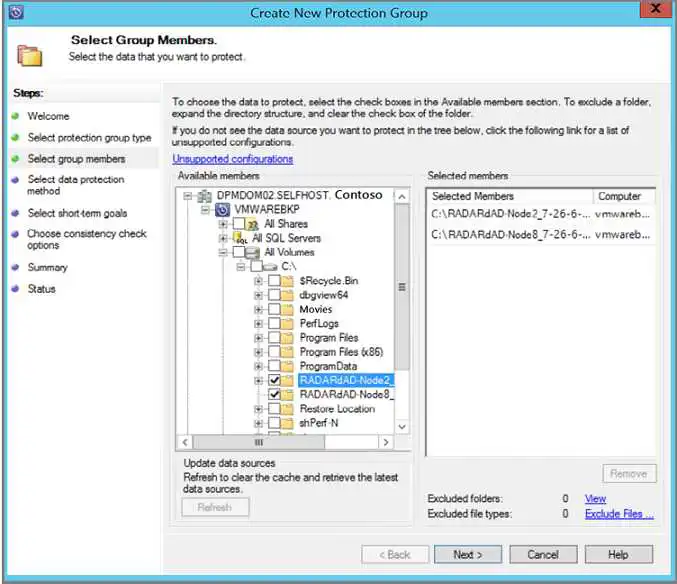Expand the All SQL Servers node
This screenshot has width=677, height=584.
click(x=223, y=239)
